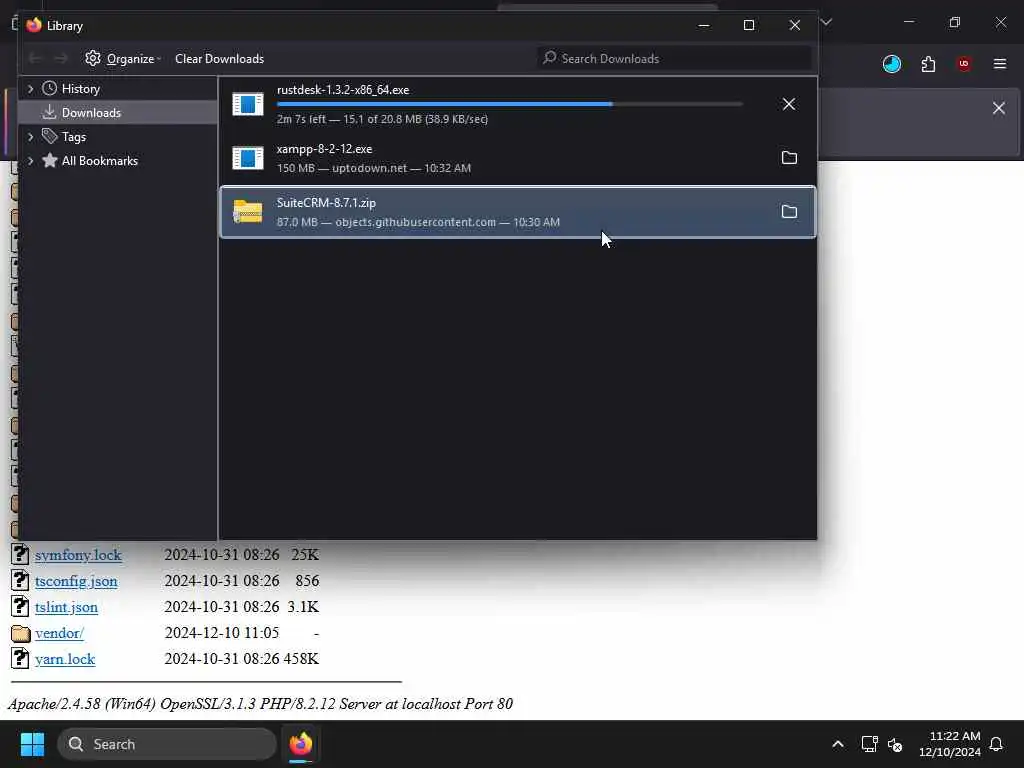Click the Firefox logo in Library title bar

pyautogui.click(x=34, y=25)
